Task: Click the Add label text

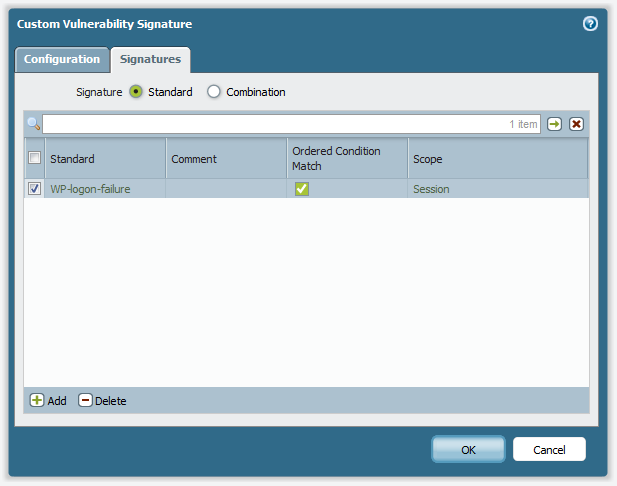Action: (x=57, y=401)
